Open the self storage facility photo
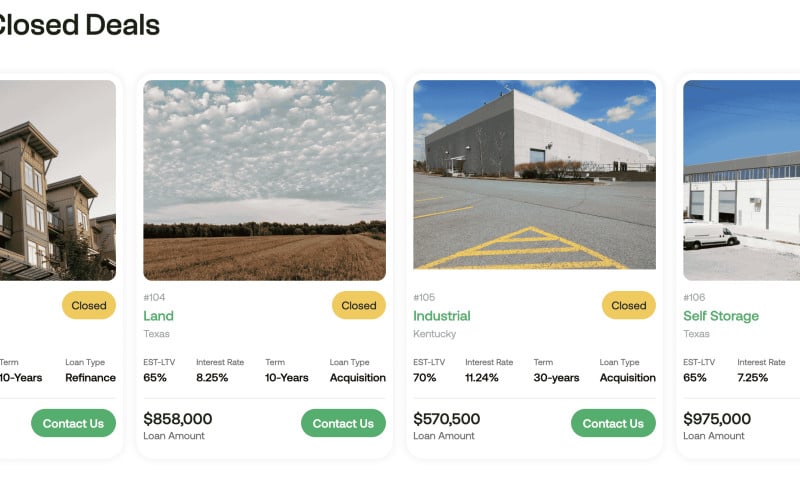 coord(741,180)
